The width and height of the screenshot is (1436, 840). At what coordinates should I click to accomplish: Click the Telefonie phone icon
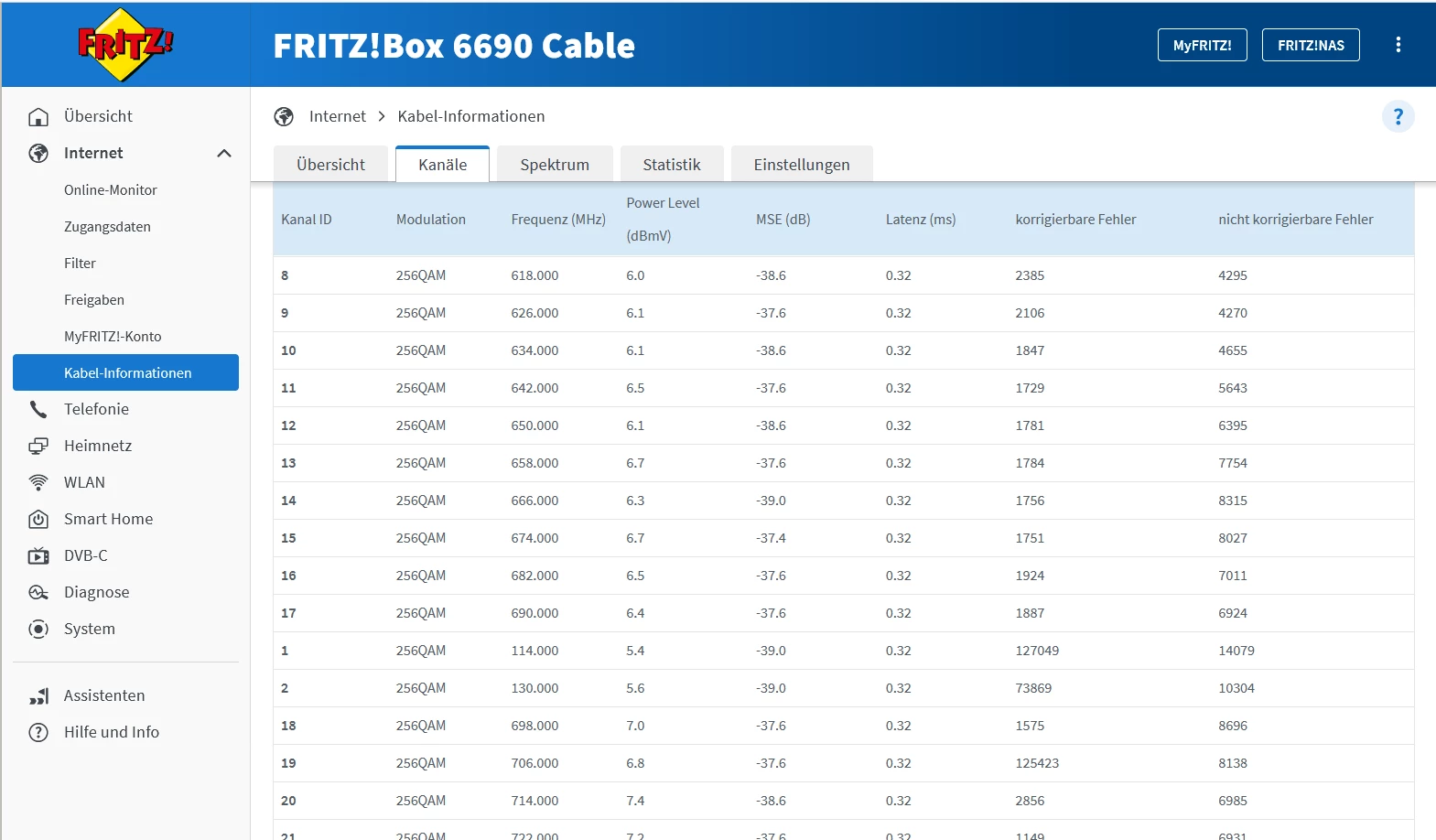point(38,409)
